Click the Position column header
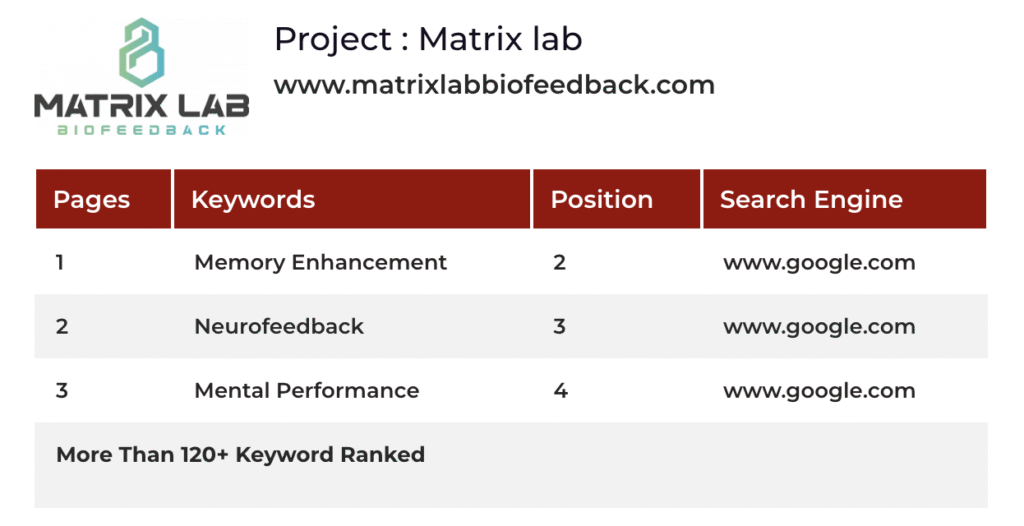This screenshot has height=526, width=1024. (602, 199)
